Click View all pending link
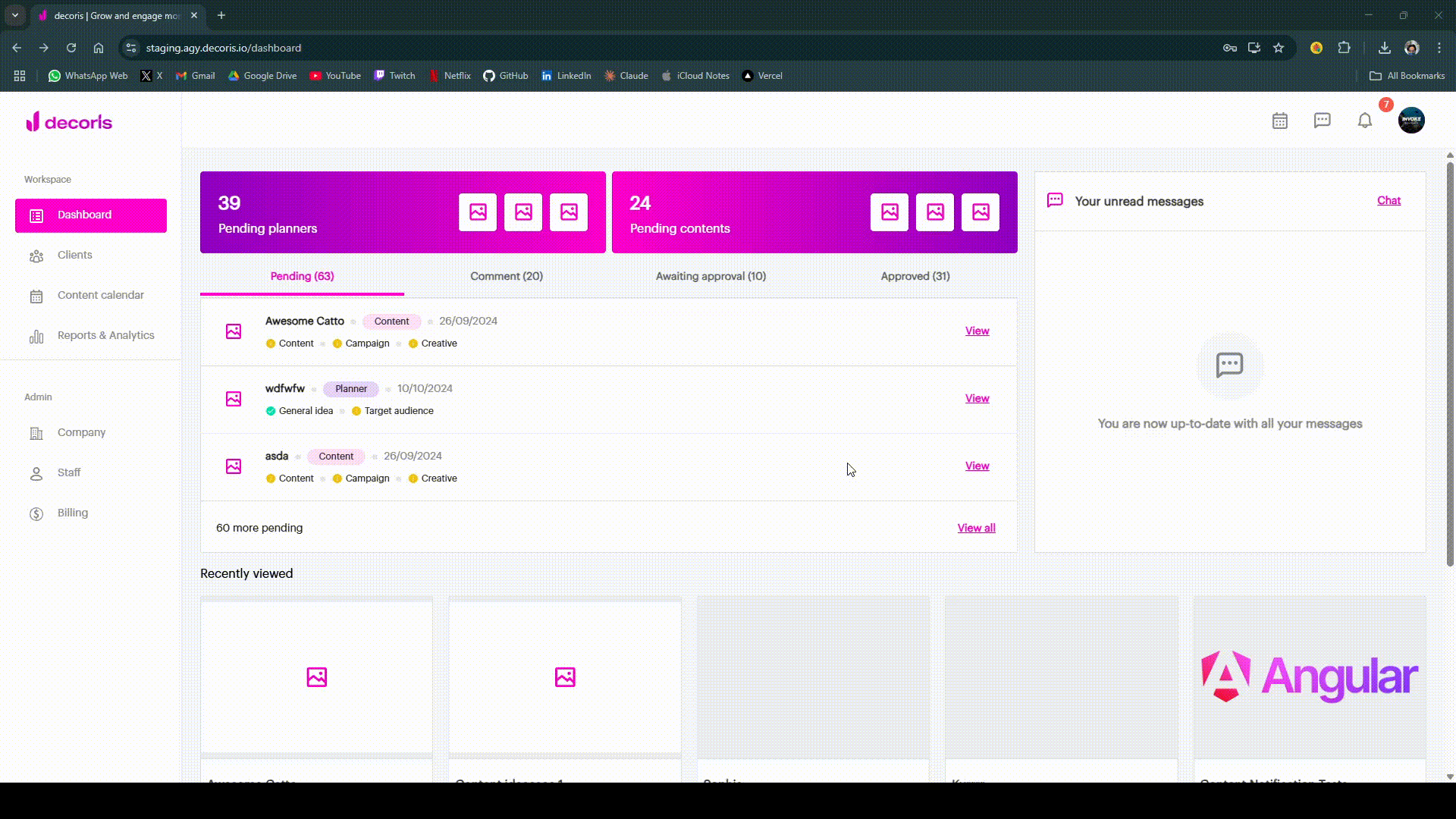The width and height of the screenshot is (1456, 819). 976,529
